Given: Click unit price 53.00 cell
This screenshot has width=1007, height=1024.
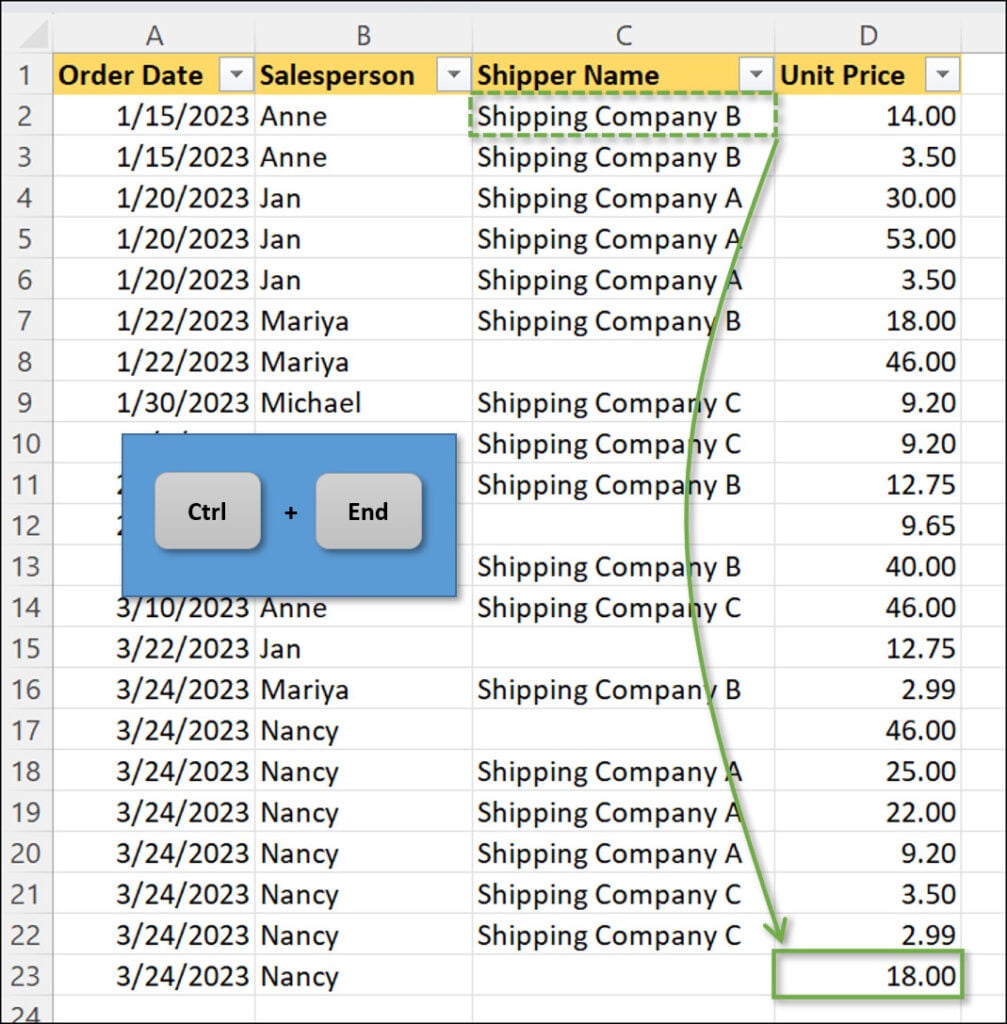Looking at the screenshot, I should (867, 239).
